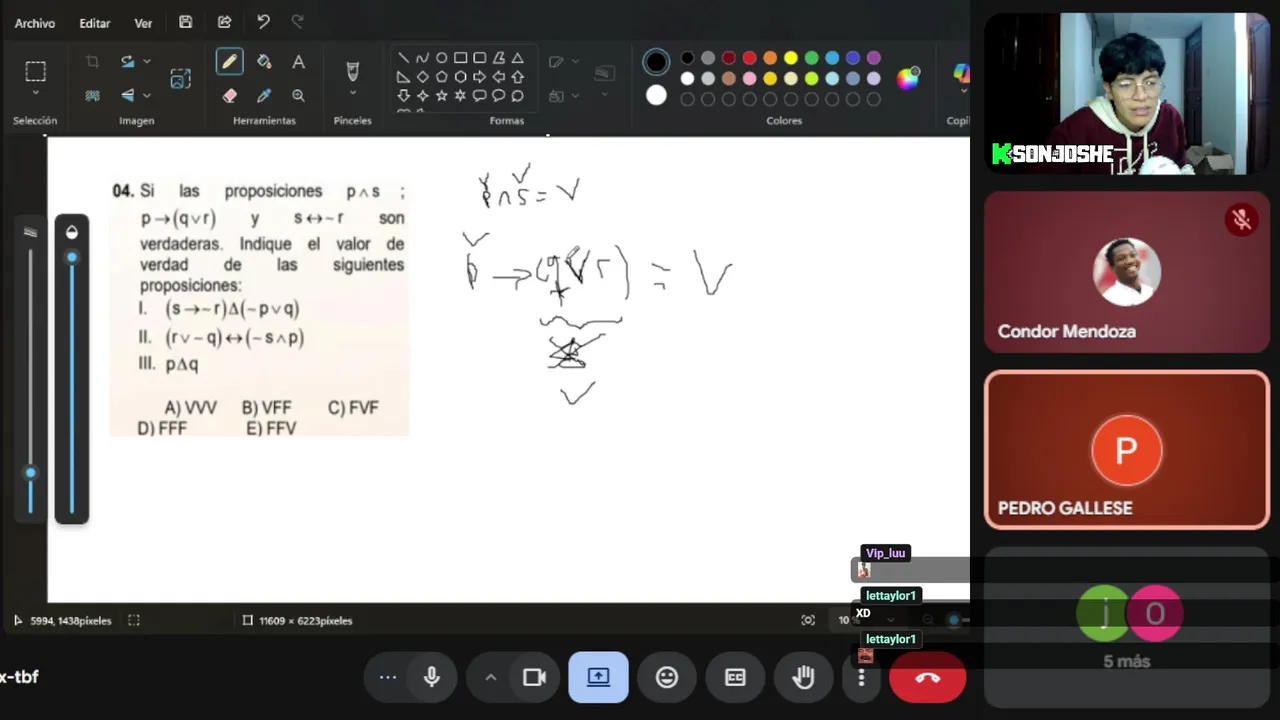This screenshot has height=720, width=1280.
Task: Click the Layers icon in Paint
Action: (x=604, y=73)
